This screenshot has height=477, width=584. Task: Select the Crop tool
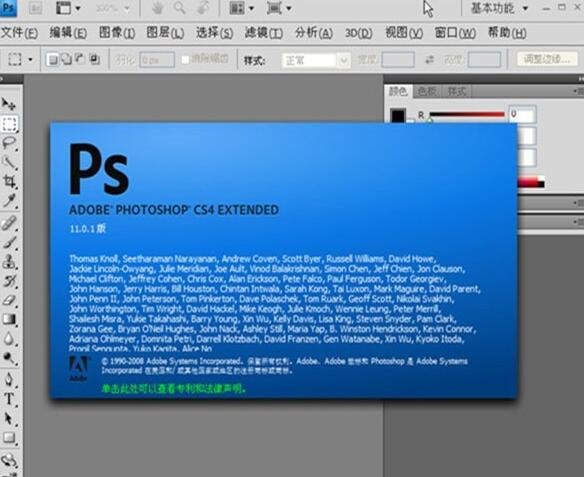tap(9, 182)
